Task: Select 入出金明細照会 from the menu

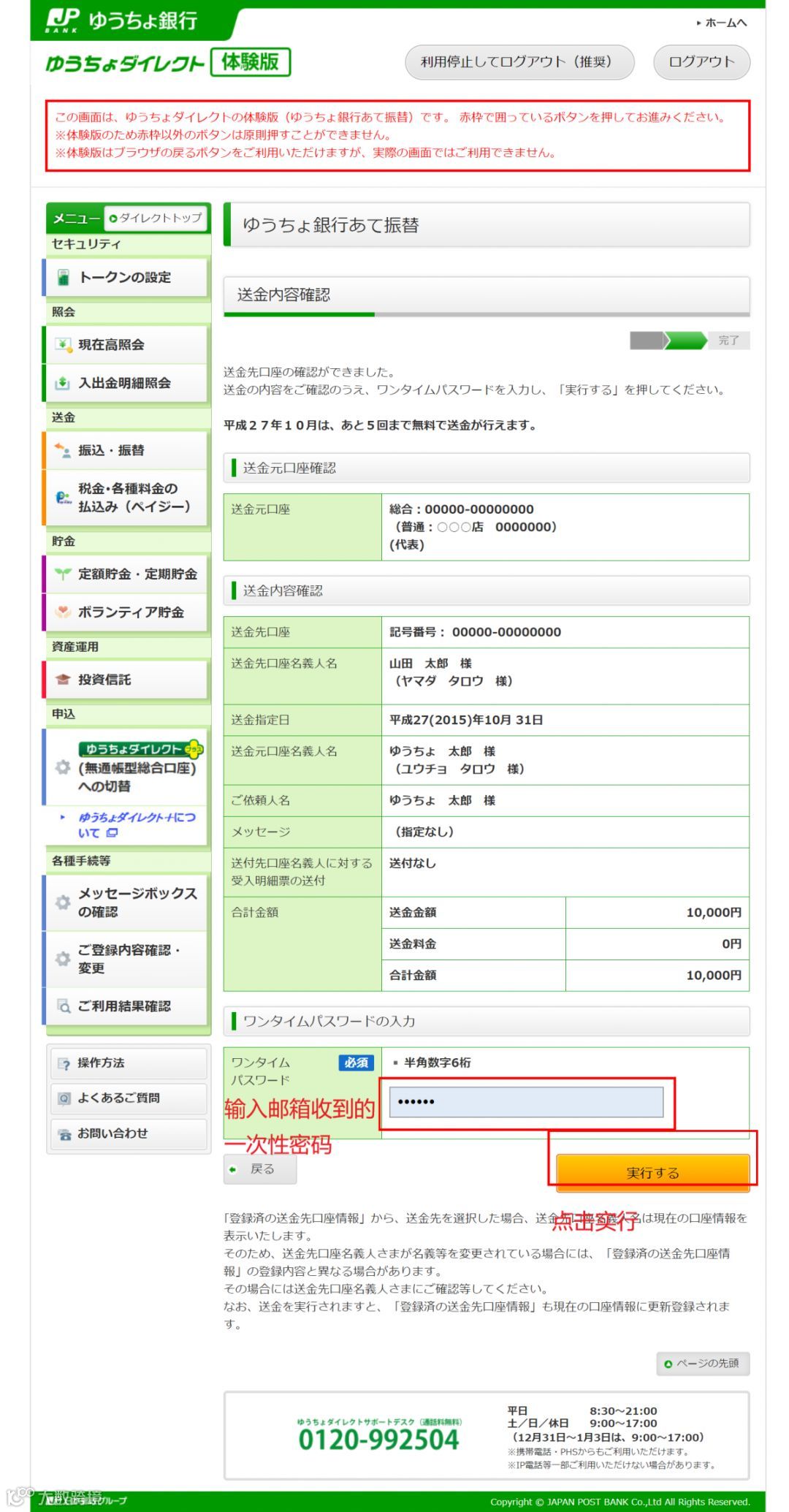Action: 126,382
